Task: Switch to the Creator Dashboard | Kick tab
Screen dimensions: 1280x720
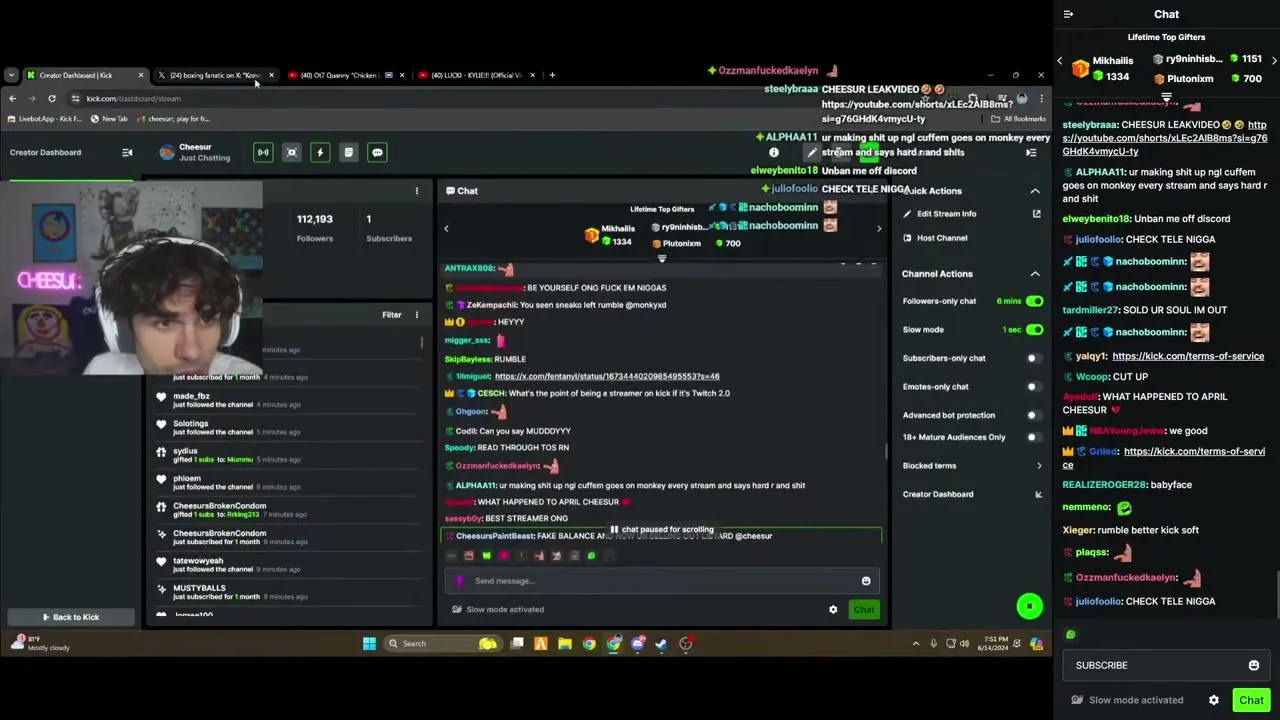Action: click(84, 75)
